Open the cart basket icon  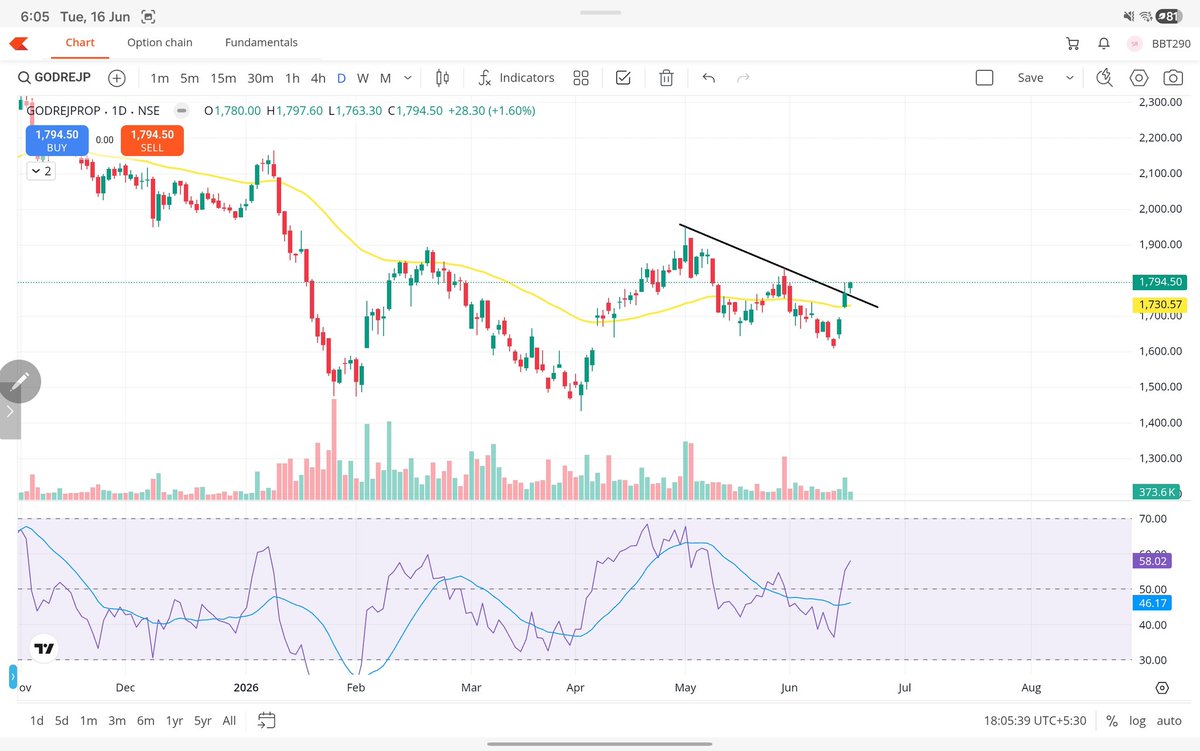coord(1073,43)
